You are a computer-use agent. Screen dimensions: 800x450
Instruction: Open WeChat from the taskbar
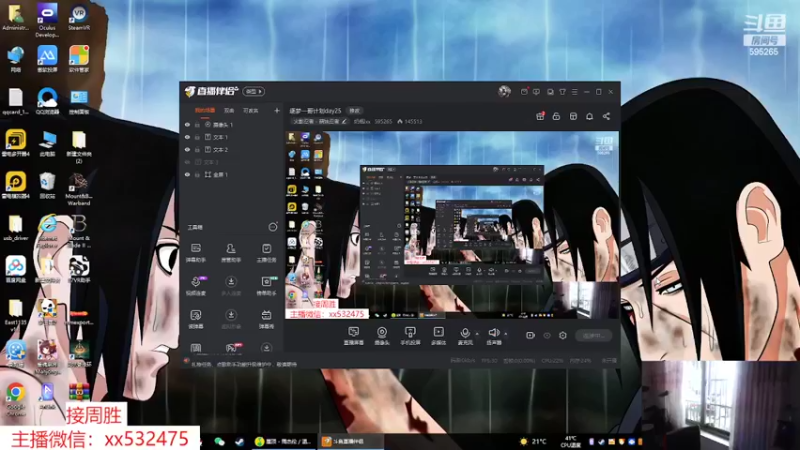click(x=219, y=441)
